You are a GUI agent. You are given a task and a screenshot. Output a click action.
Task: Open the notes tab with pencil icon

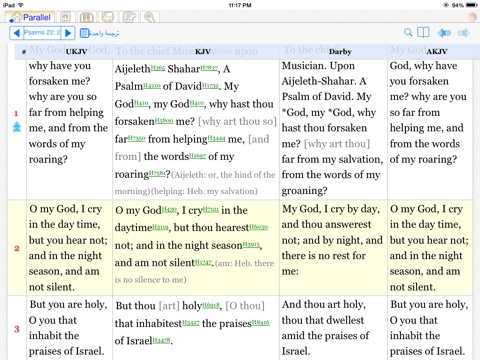(x=129, y=17)
